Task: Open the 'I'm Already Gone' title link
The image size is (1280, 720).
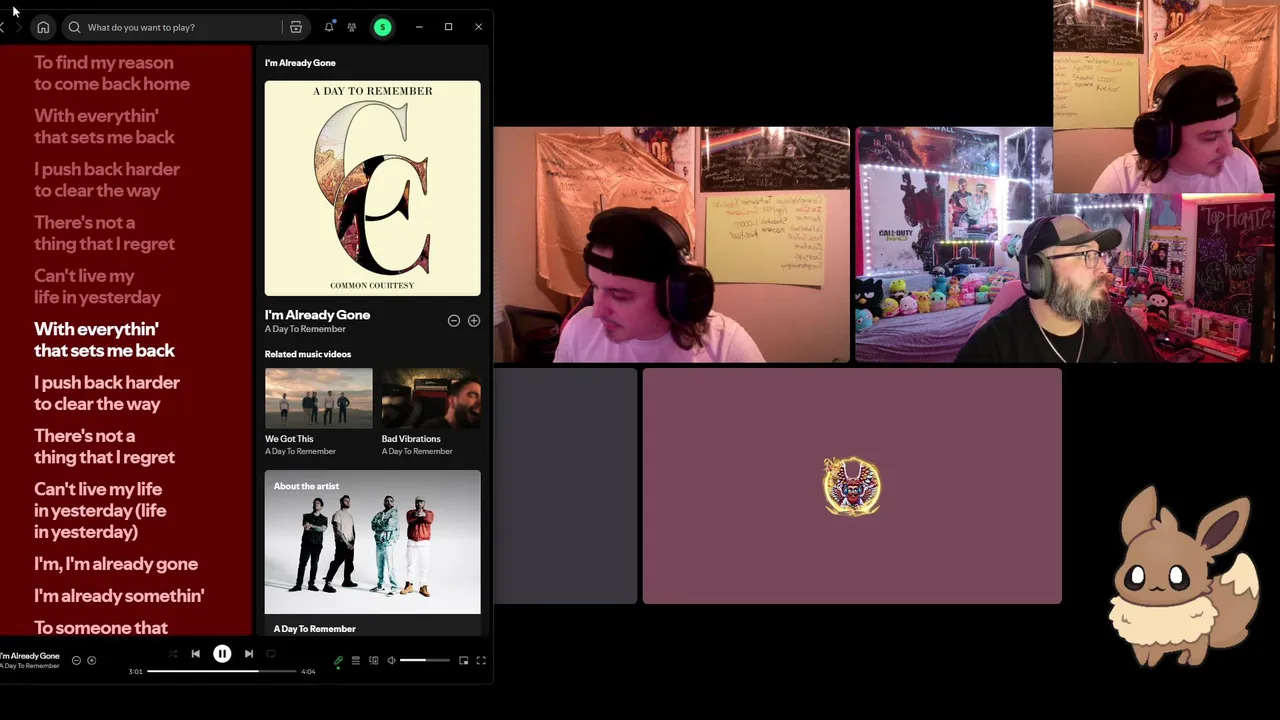Action: 317,315
